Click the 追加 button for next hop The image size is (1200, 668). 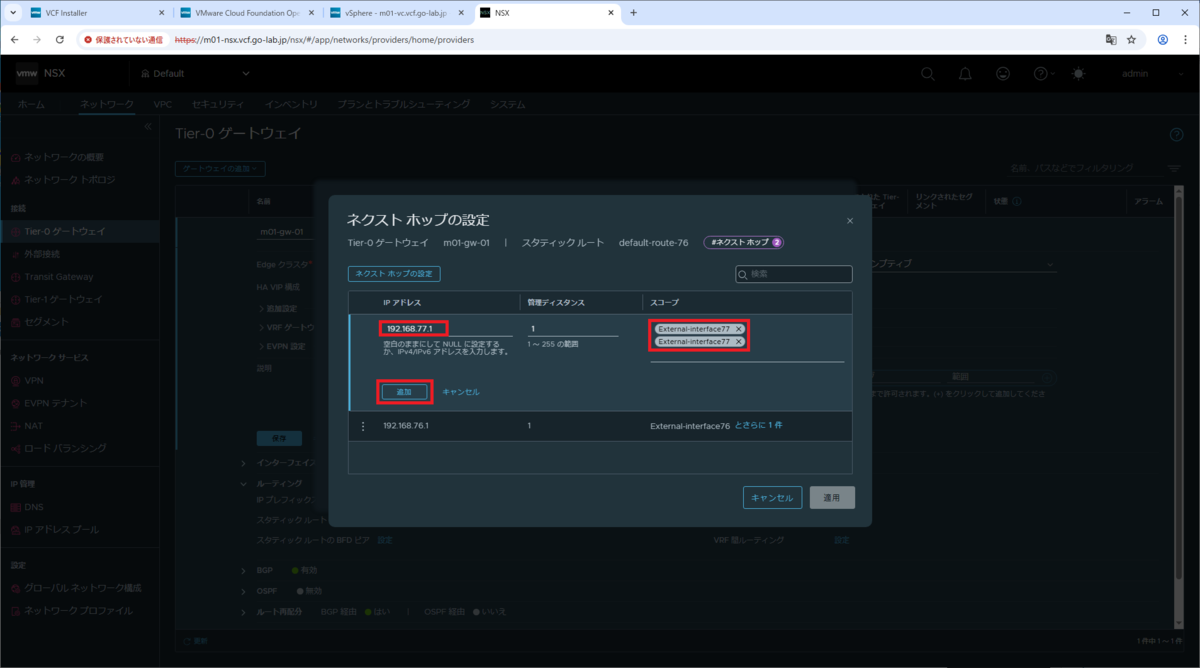point(405,392)
